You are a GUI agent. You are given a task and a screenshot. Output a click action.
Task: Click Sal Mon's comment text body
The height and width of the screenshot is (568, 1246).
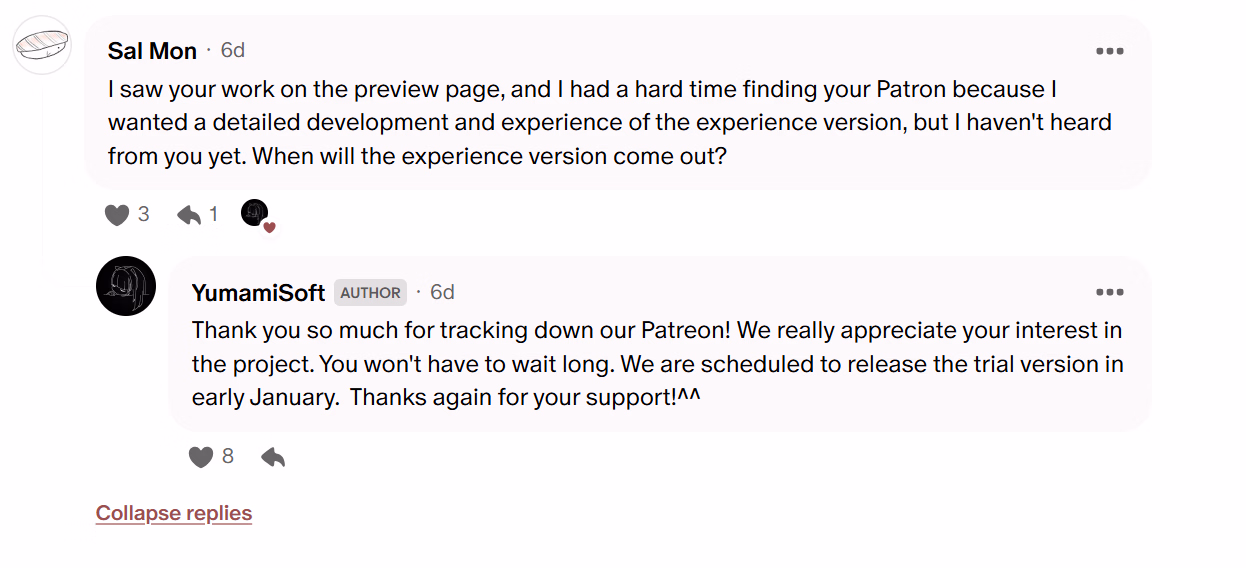click(610, 123)
